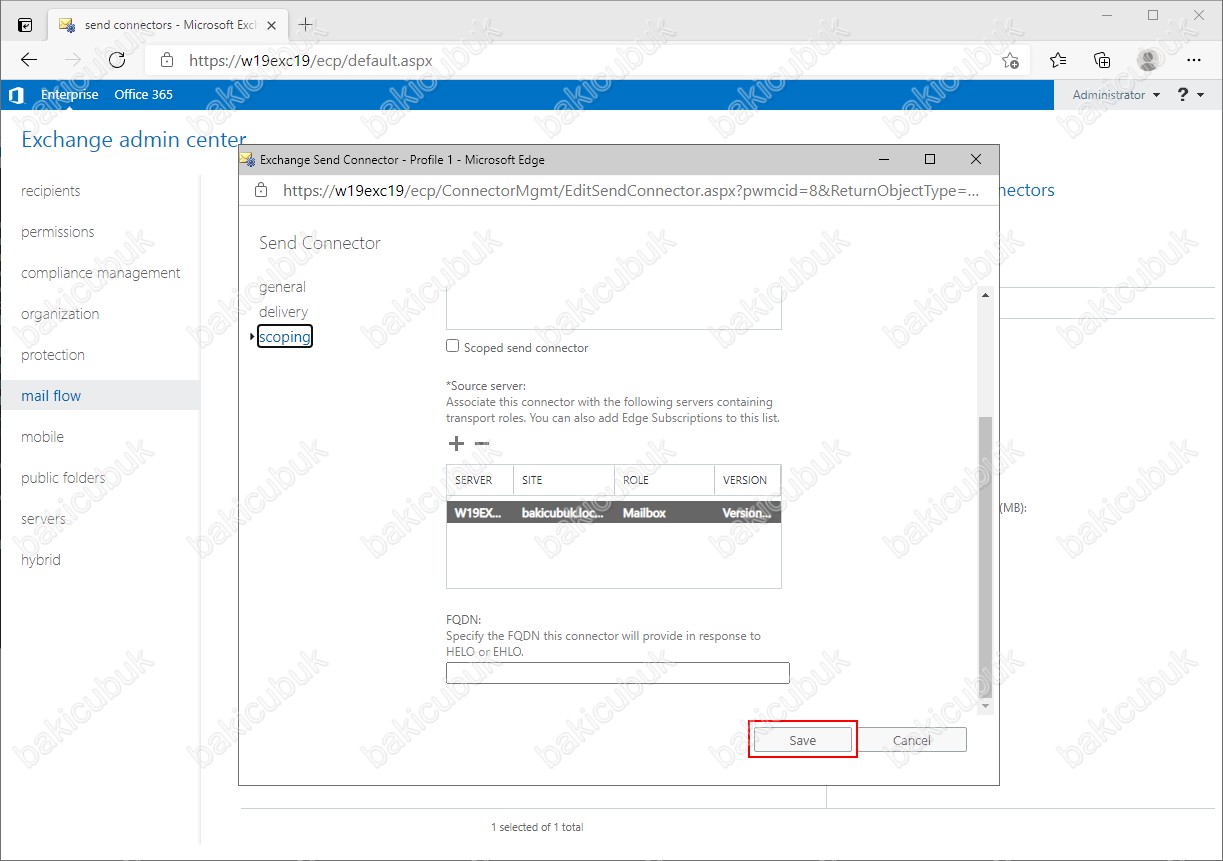Switch to the Enterprise tab in the top bar

click(70, 95)
